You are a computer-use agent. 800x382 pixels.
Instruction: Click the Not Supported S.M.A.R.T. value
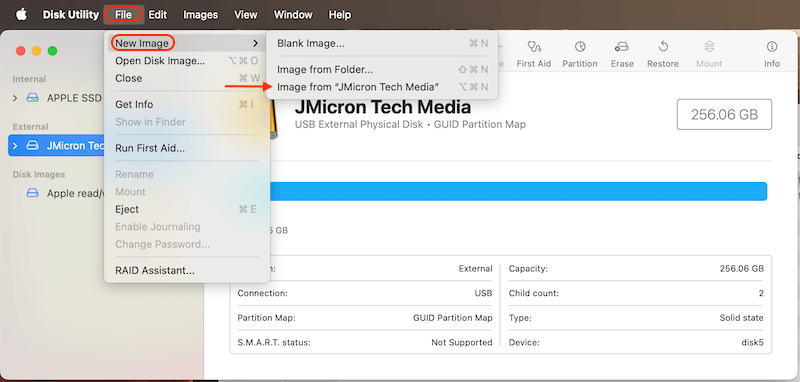(x=462, y=343)
